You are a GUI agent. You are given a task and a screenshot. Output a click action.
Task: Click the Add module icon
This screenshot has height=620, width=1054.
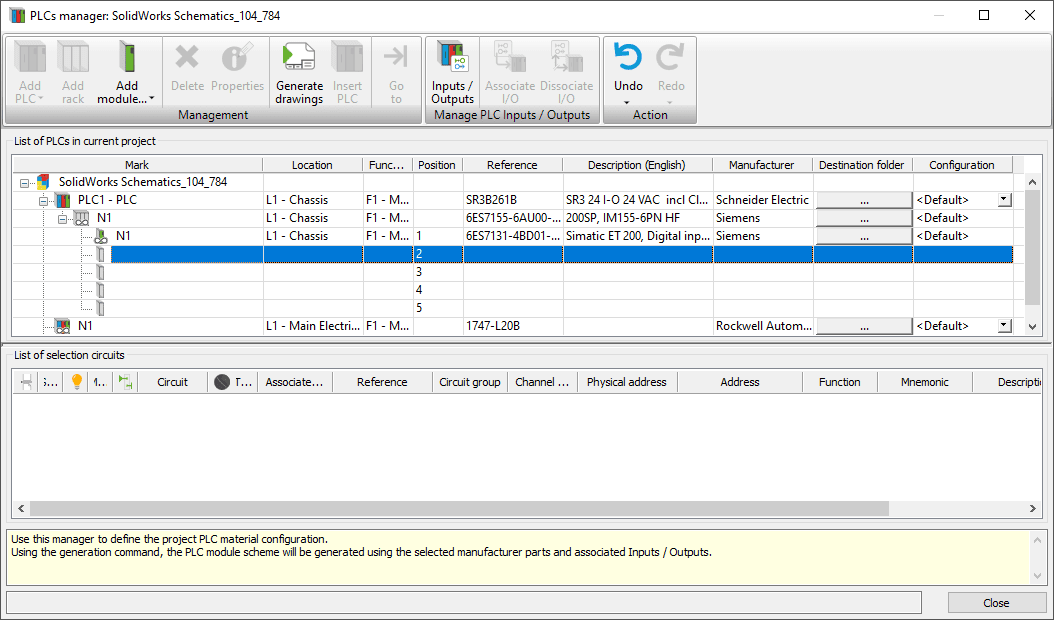(126, 58)
